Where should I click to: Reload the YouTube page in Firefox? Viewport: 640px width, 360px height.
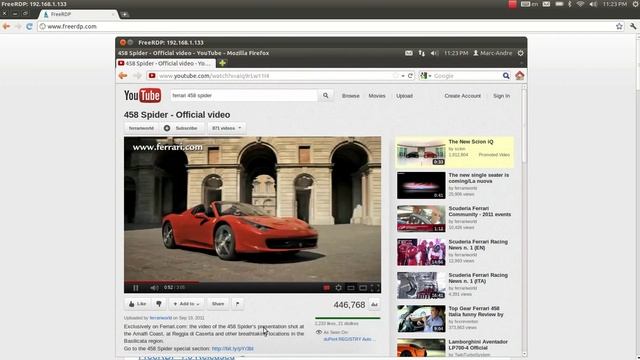point(410,76)
